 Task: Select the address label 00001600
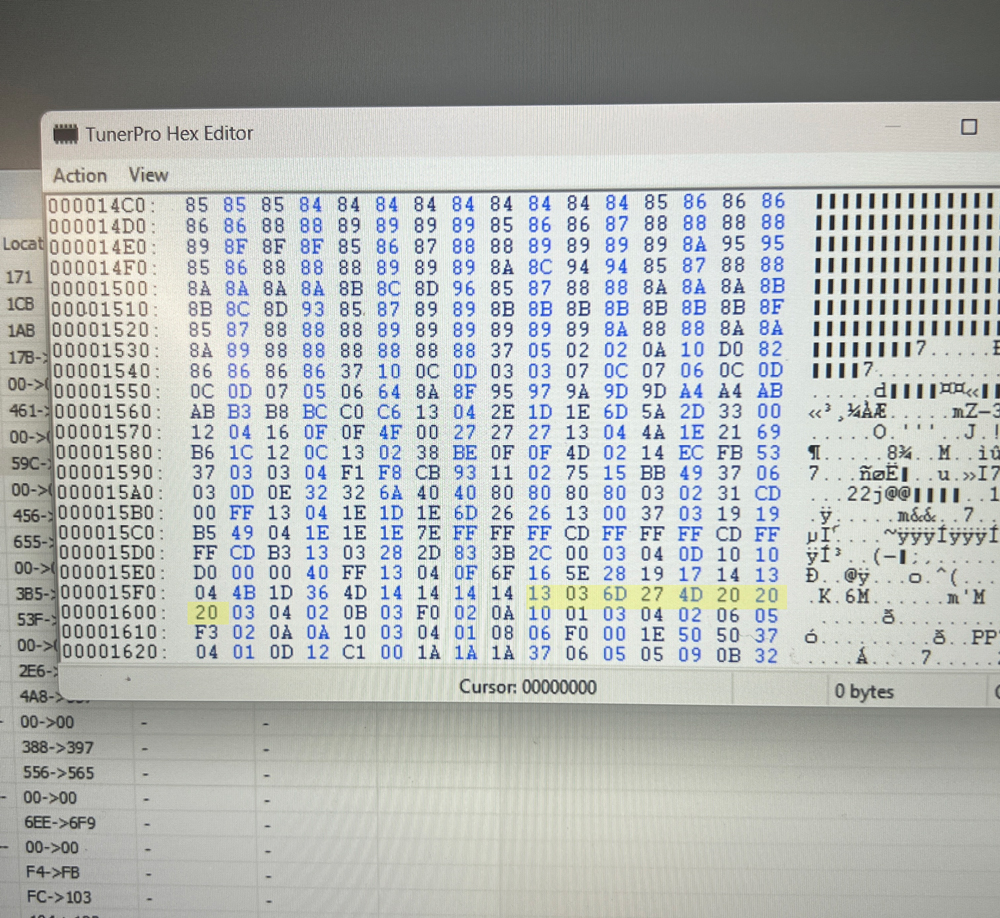(104, 613)
